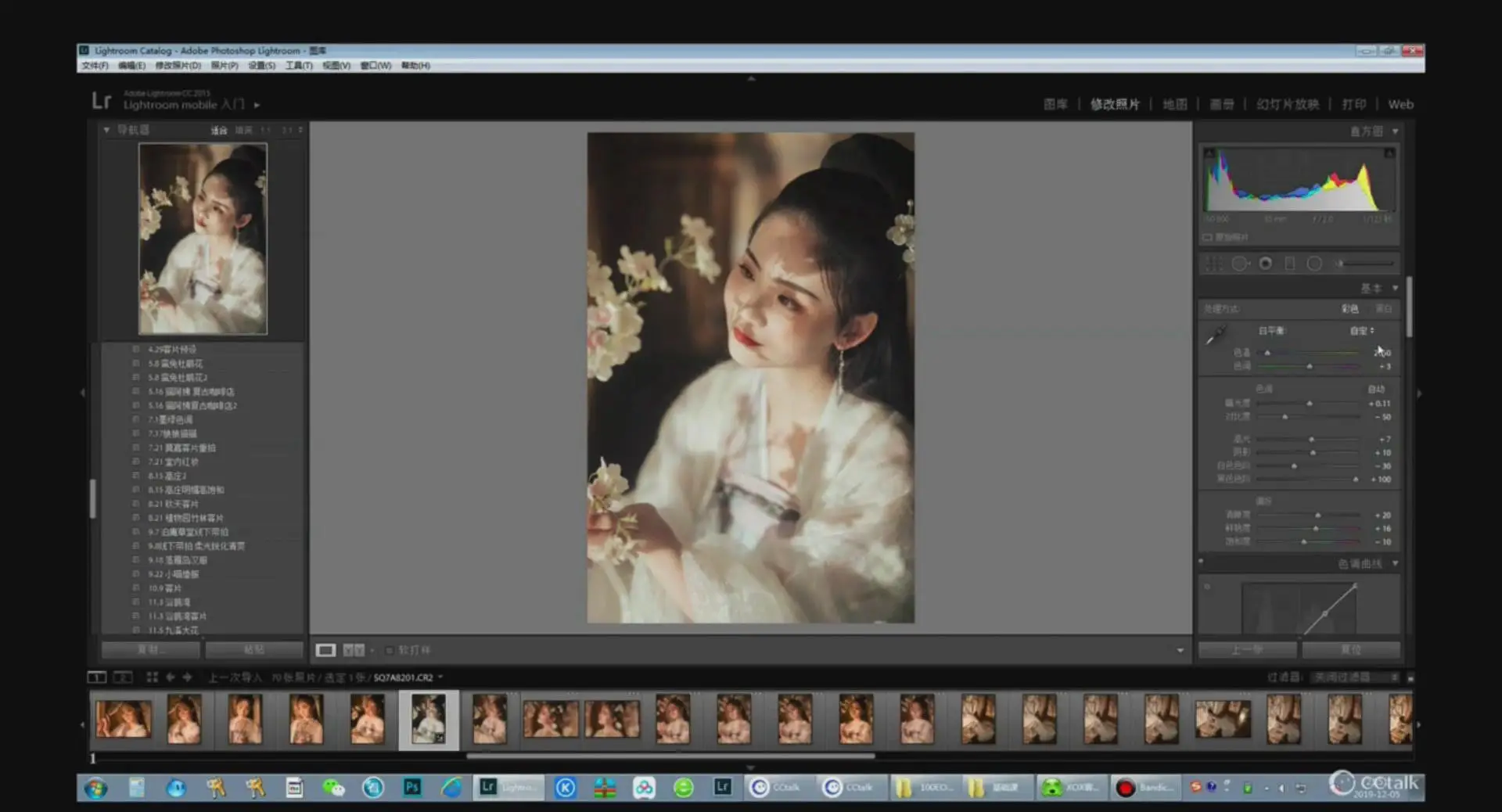Image resolution: width=1502 pixels, height=812 pixels.
Task: Select the spot removal tool
Action: point(1240,264)
